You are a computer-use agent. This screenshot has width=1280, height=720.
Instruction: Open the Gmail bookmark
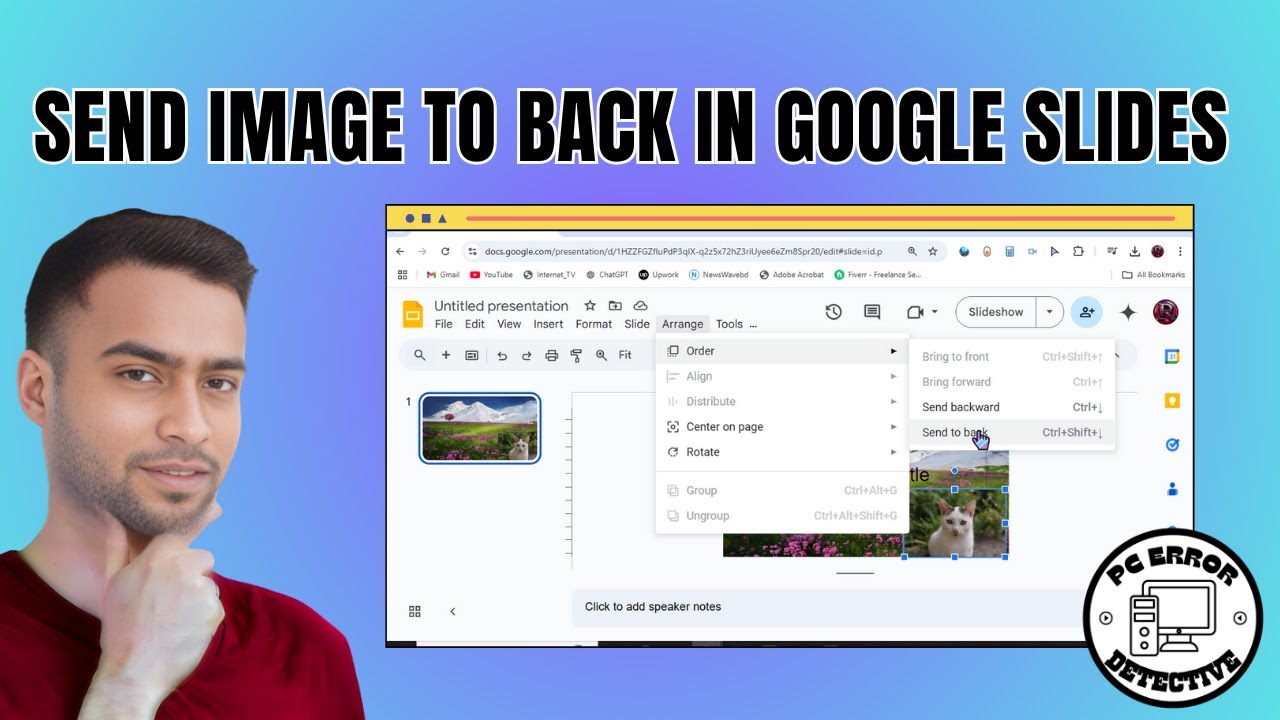(x=443, y=274)
